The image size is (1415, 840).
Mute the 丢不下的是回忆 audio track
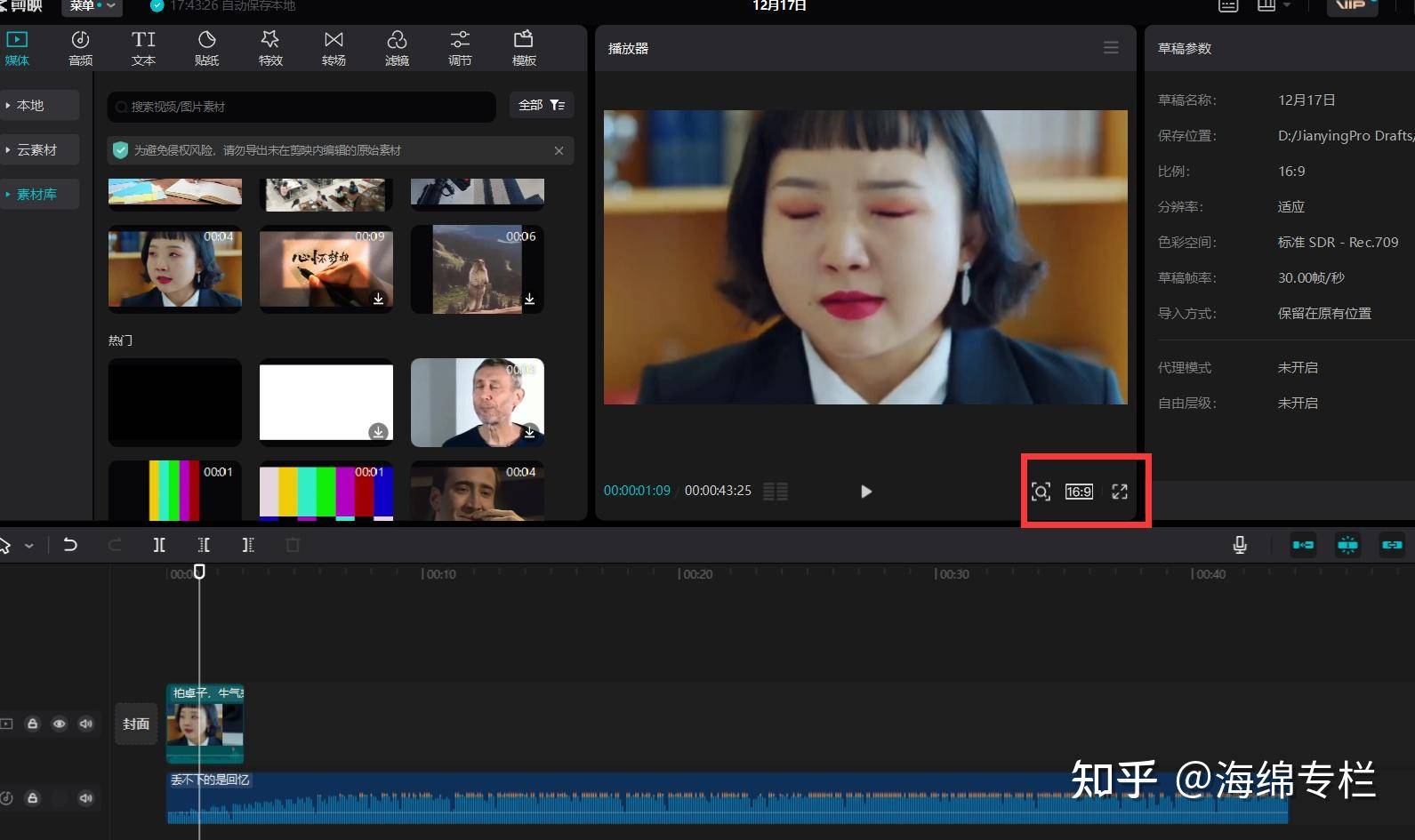[85, 798]
